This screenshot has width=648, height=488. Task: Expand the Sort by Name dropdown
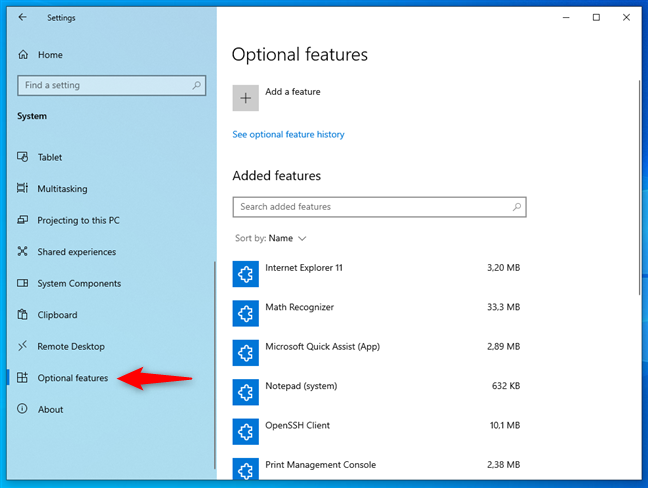[271, 238]
